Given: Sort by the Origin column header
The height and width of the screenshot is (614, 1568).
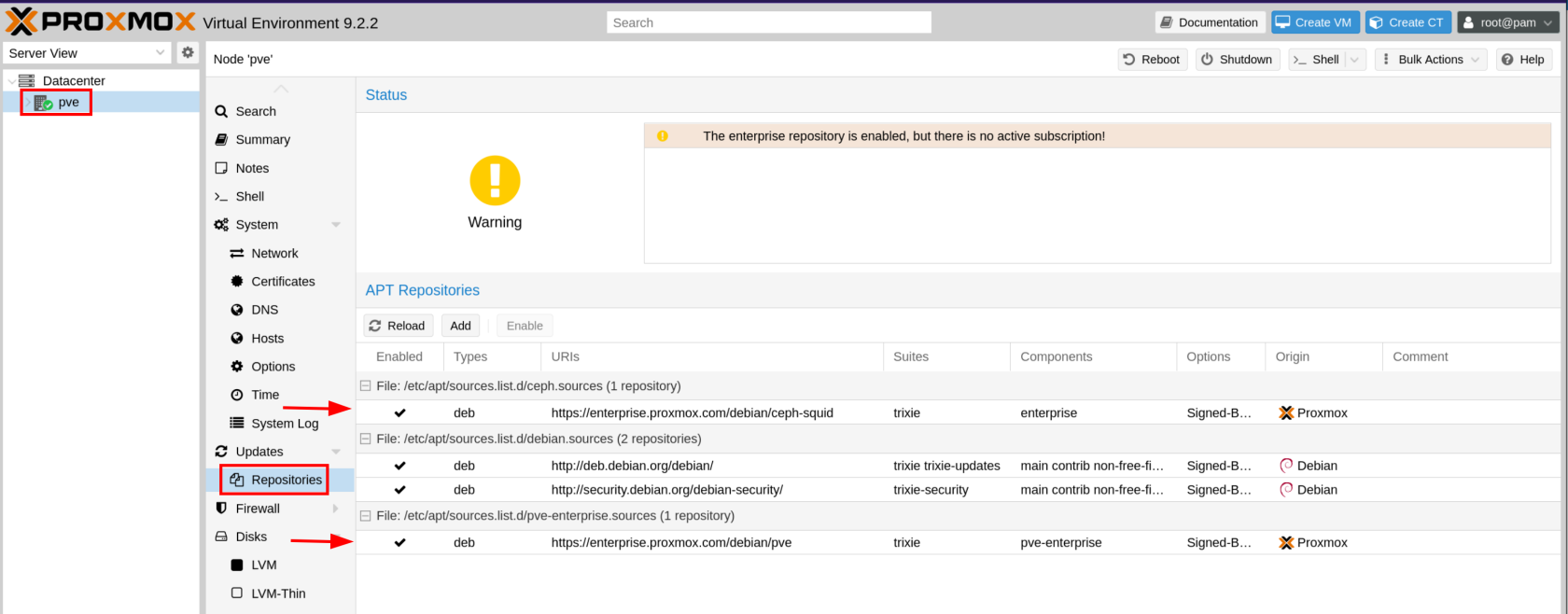Looking at the screenshot, I should (1323, 356).
